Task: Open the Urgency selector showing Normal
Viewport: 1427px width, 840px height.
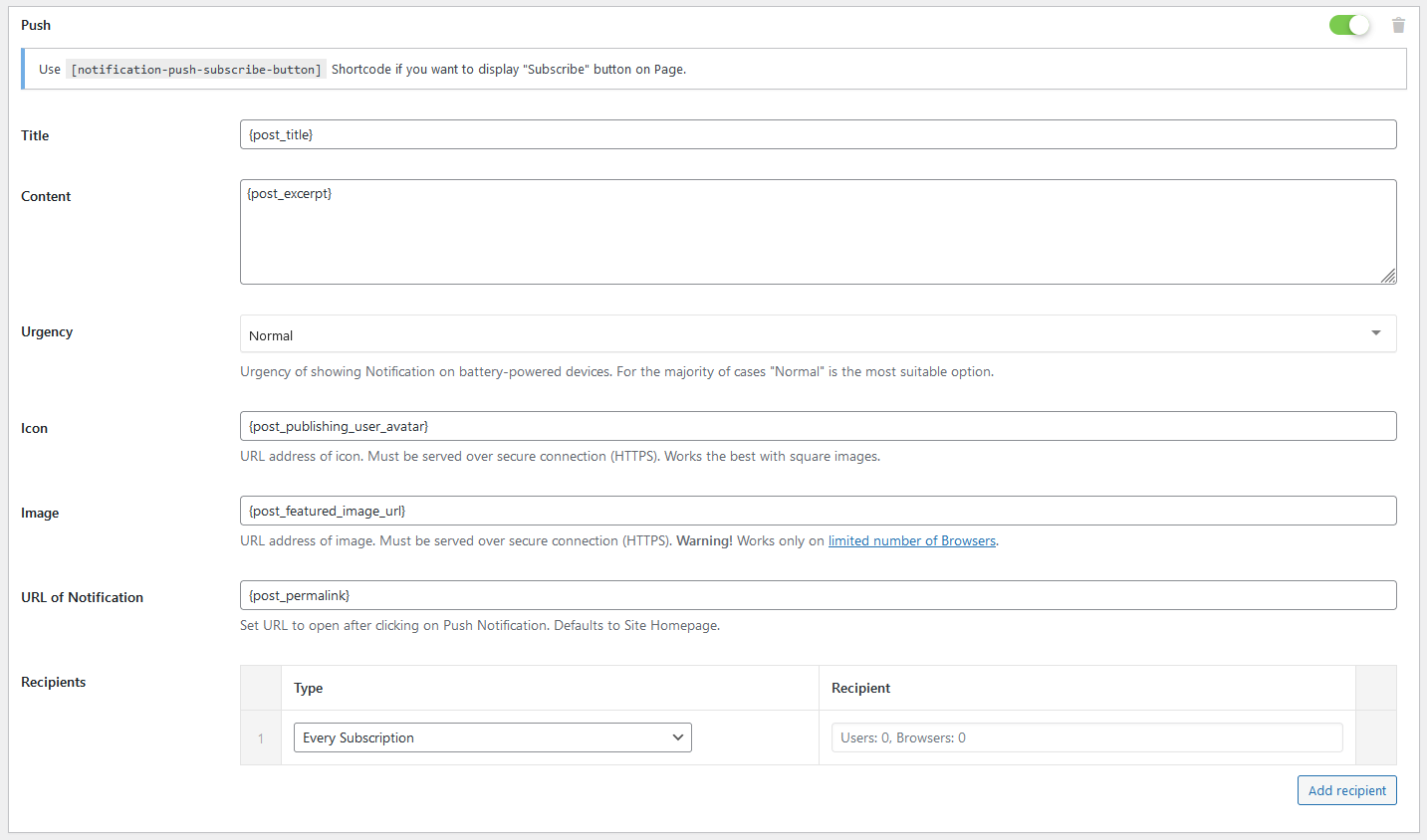Action: 817,334
